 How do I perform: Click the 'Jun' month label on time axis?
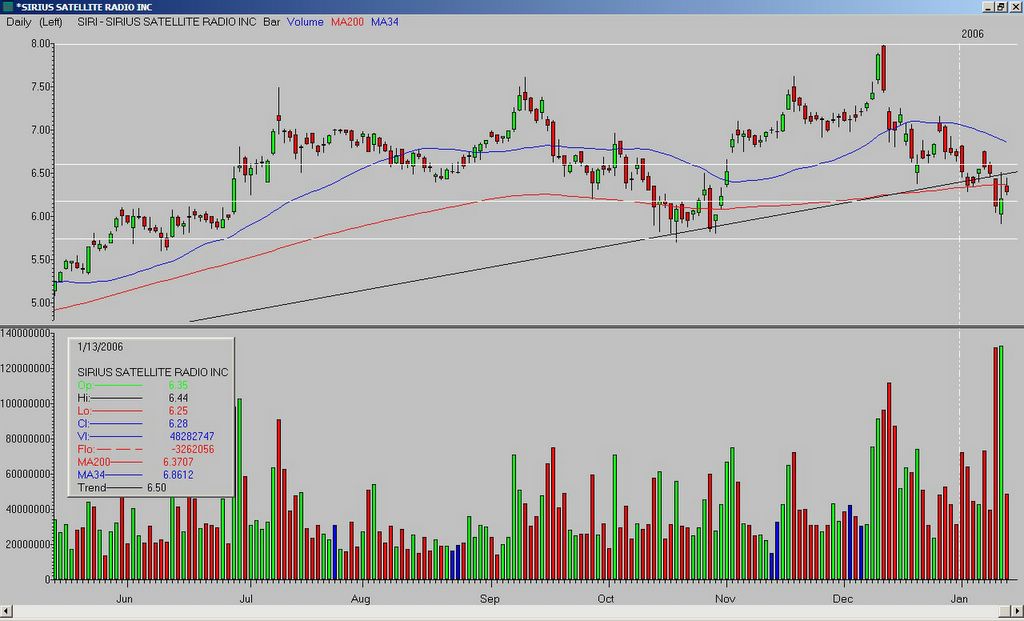click(x=124, y=599)
